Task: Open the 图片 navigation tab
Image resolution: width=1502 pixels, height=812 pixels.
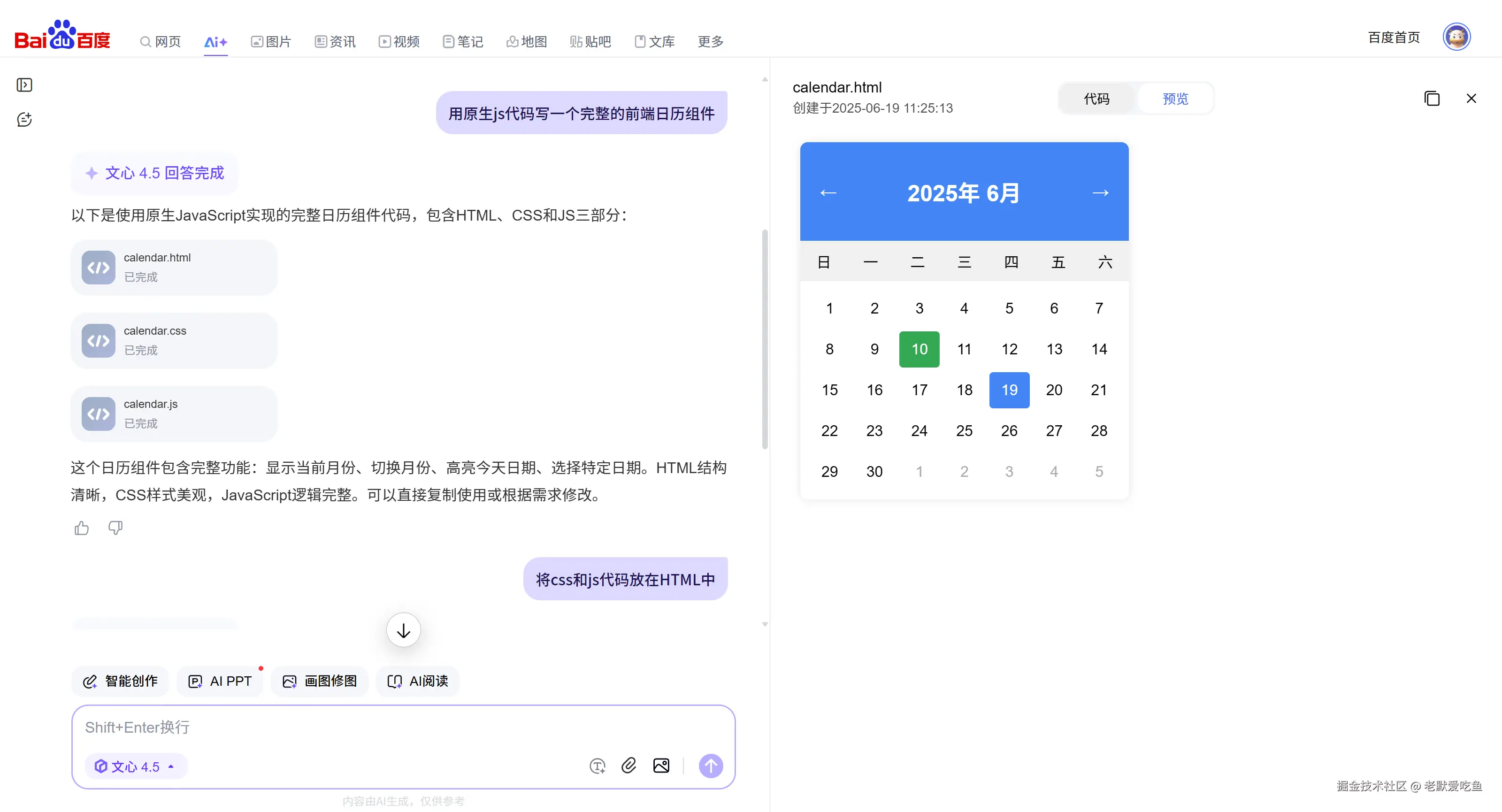Action: [x=270, y=41]
